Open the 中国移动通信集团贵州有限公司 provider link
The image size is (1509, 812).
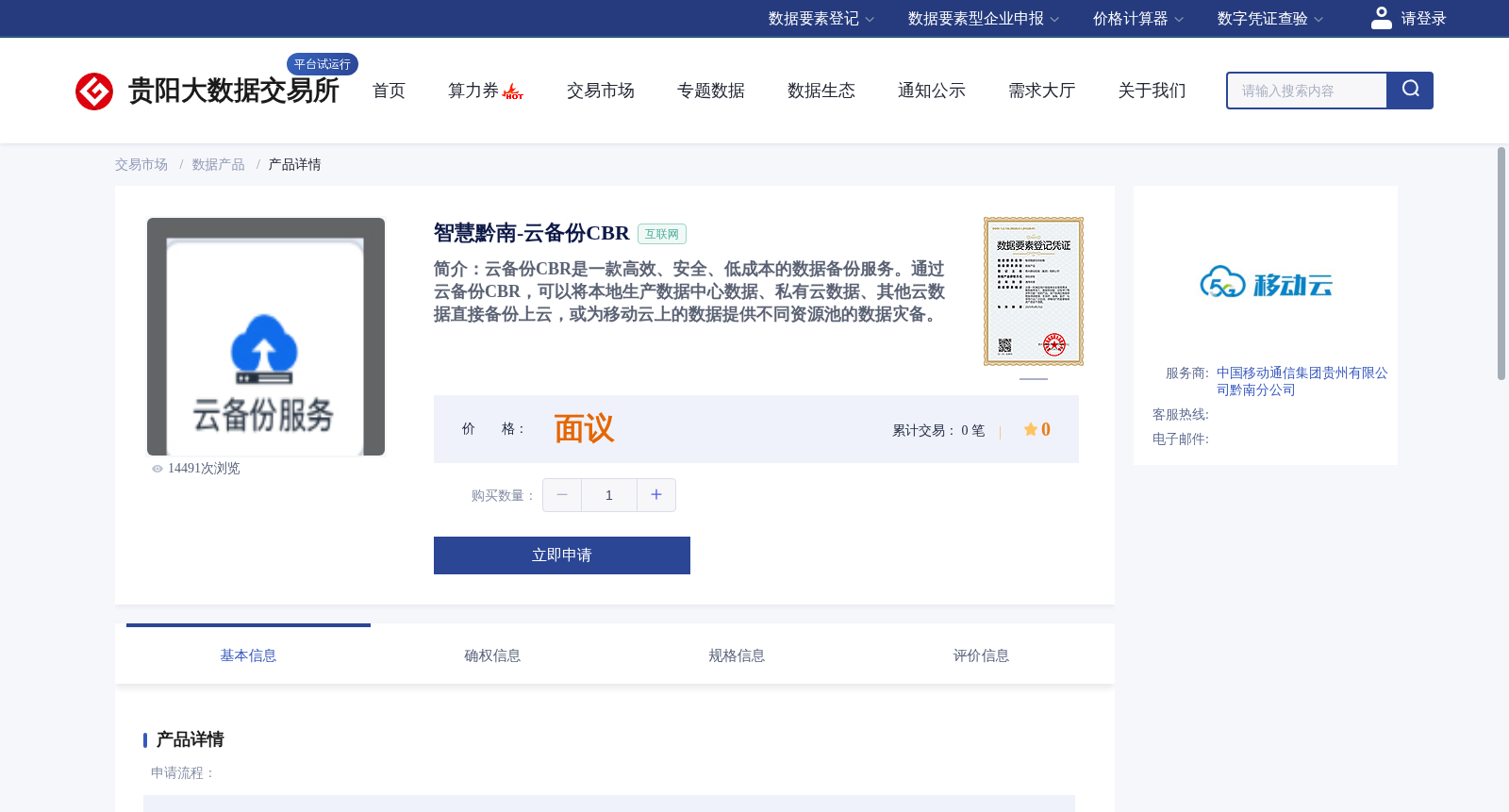coord(1302,382)
